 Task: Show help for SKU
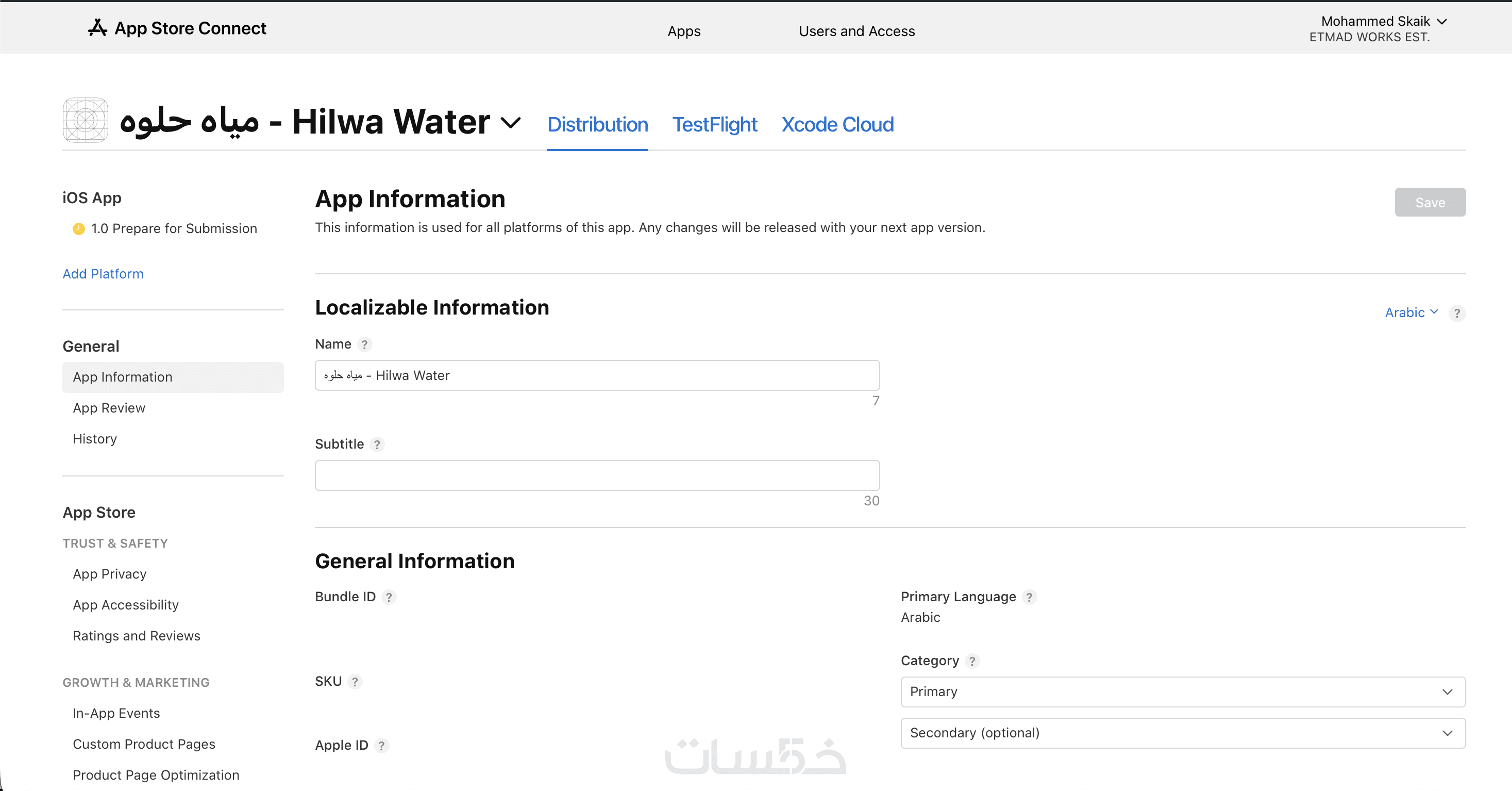click(355, 682)
